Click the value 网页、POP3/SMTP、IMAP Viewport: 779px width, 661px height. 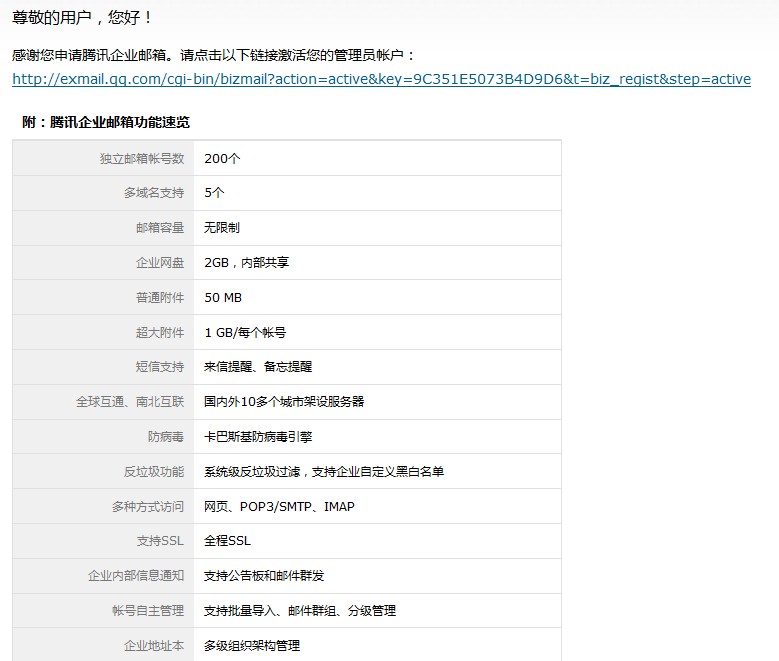[279, 506]
